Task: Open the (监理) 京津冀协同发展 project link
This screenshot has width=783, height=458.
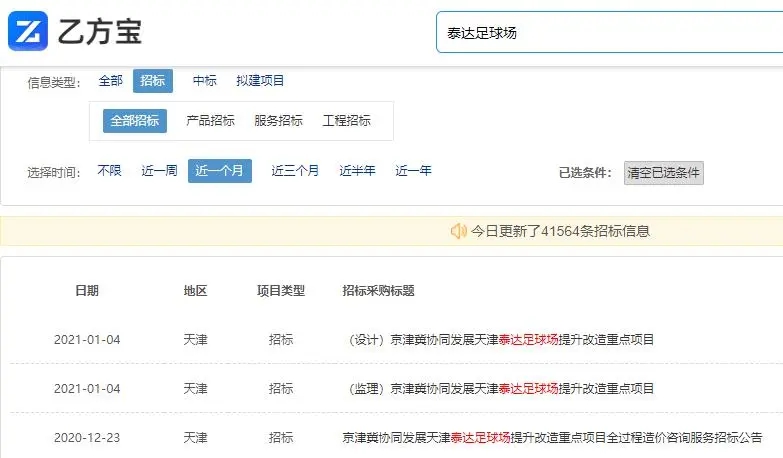Action: coord(499,389)
